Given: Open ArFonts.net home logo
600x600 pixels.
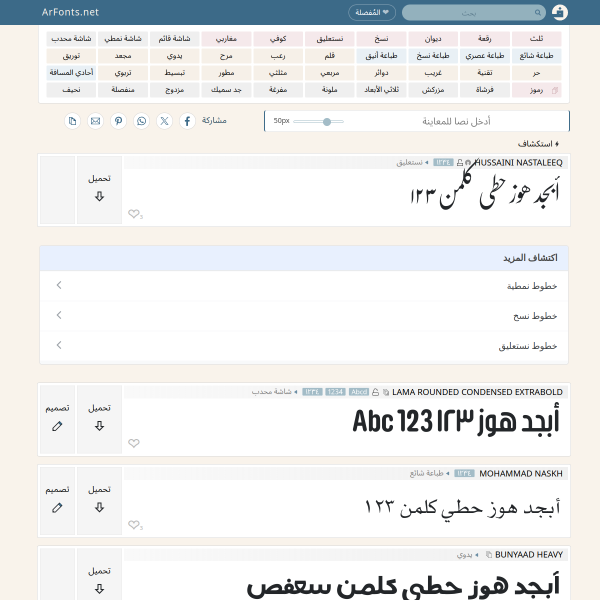Looking at the screenshot, I should tap(70, 12).
